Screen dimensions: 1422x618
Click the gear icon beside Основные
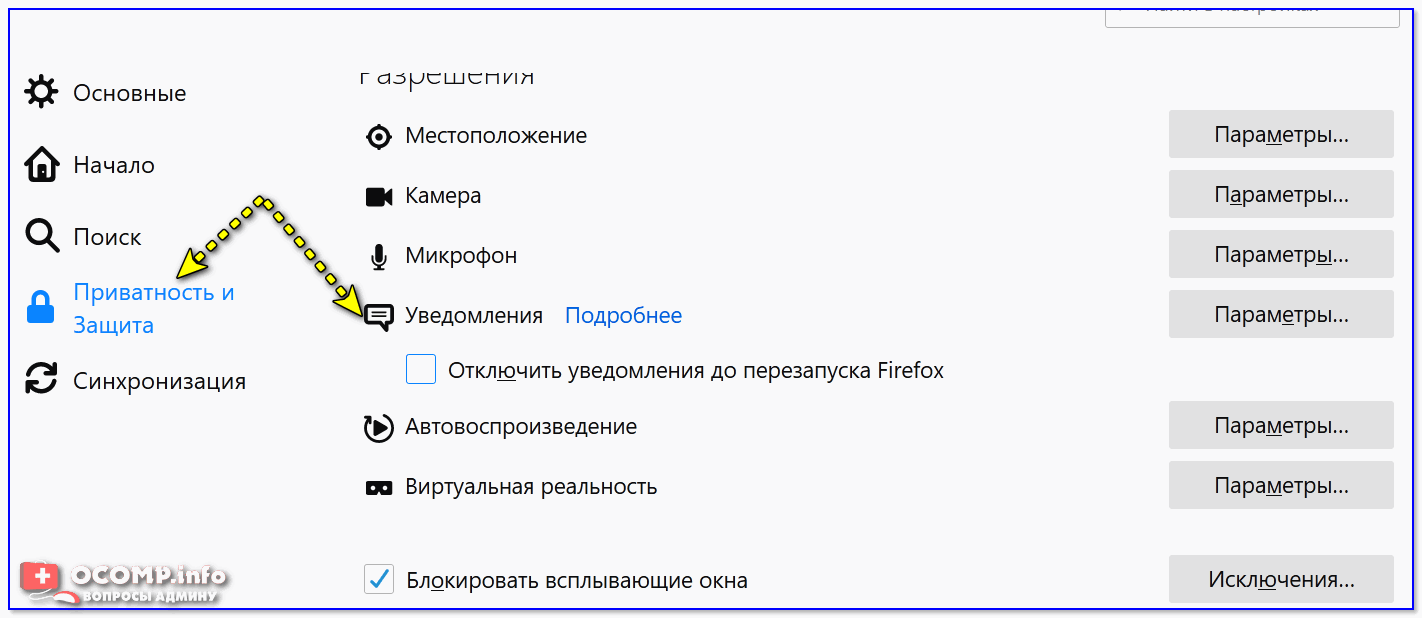[41, 93]
